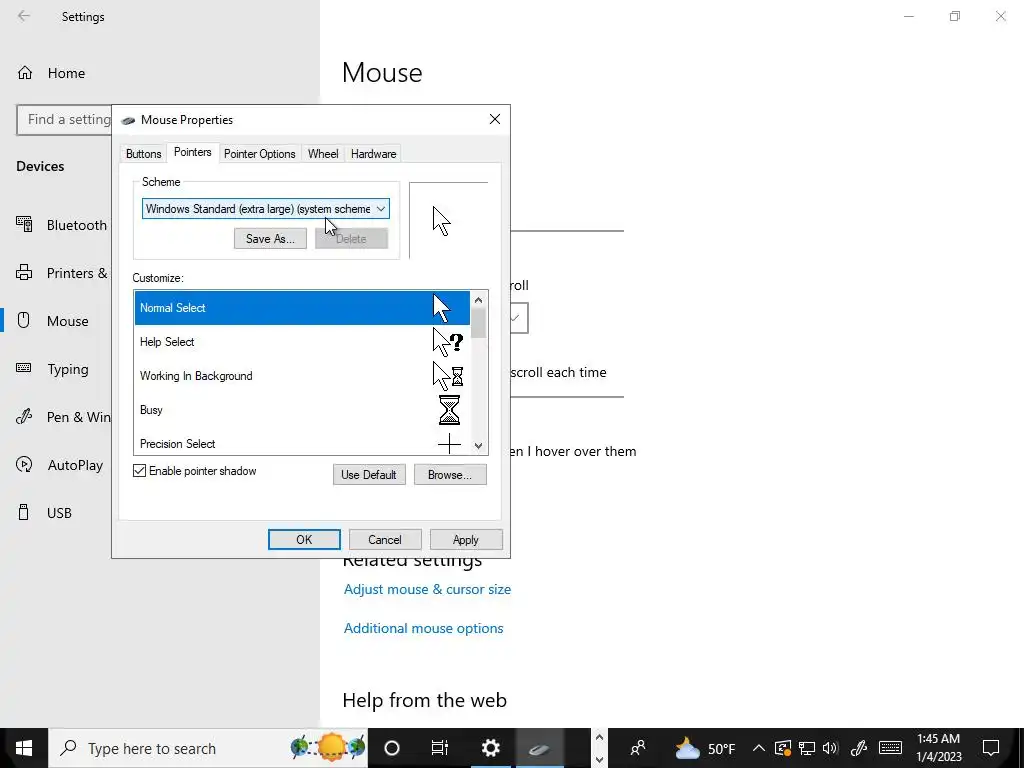Open Cortana from the taskbar
The image size is (1024, 768).
392,748
